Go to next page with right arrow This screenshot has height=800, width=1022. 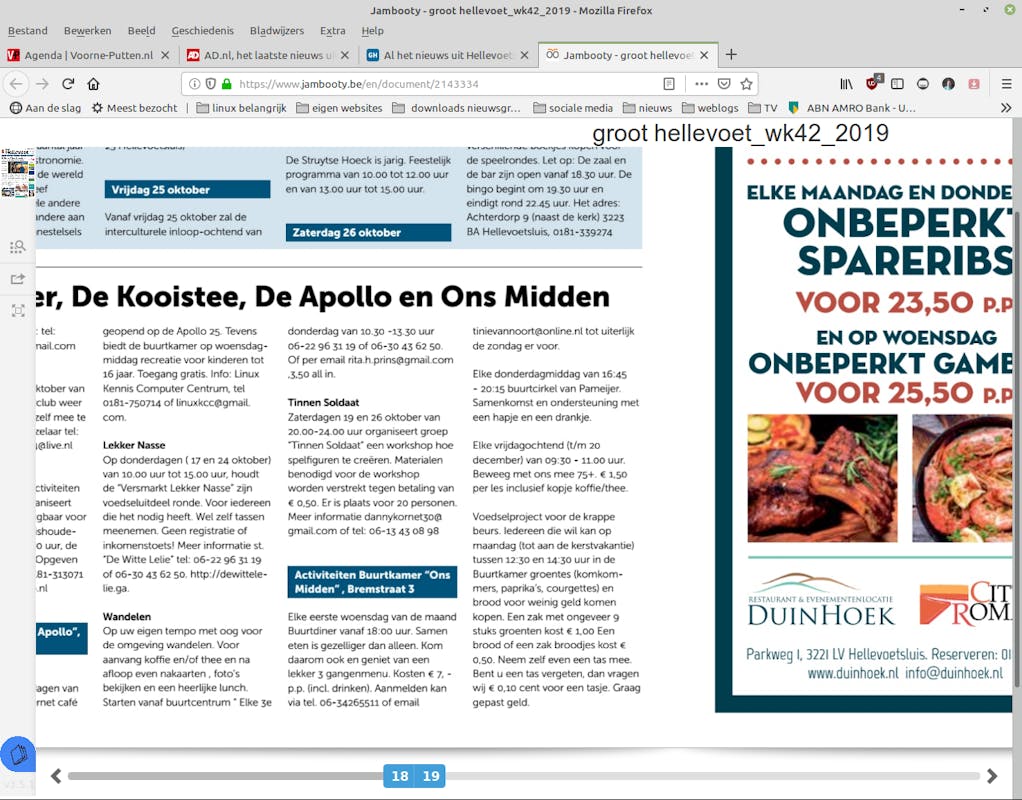pyautogui.click(x=991, y=776)
